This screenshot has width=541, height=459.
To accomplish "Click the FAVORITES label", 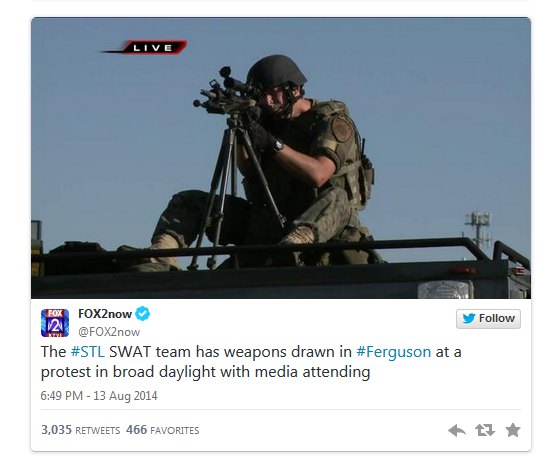I will (175, 431).
